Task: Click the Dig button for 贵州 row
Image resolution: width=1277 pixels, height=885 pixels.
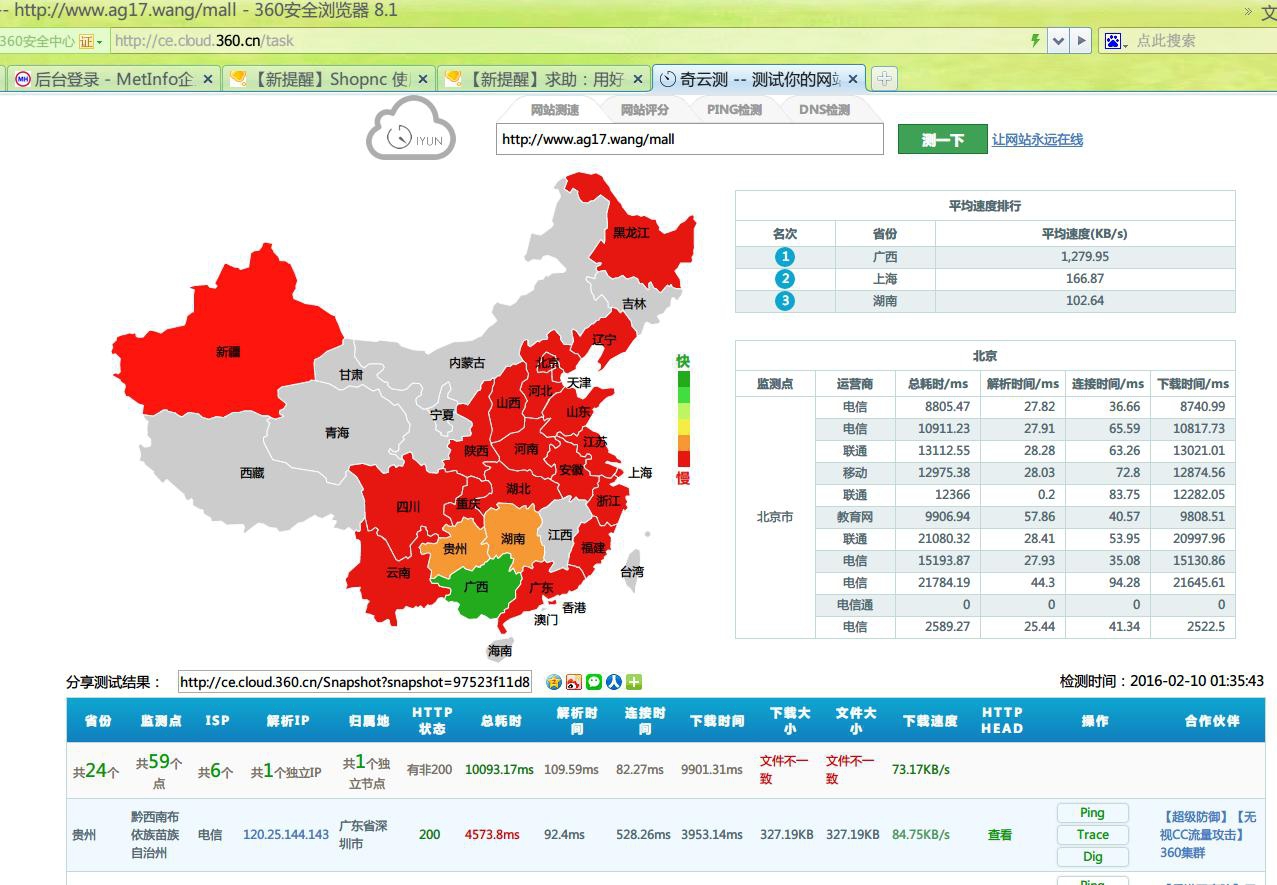Action: coord(1092,857)
